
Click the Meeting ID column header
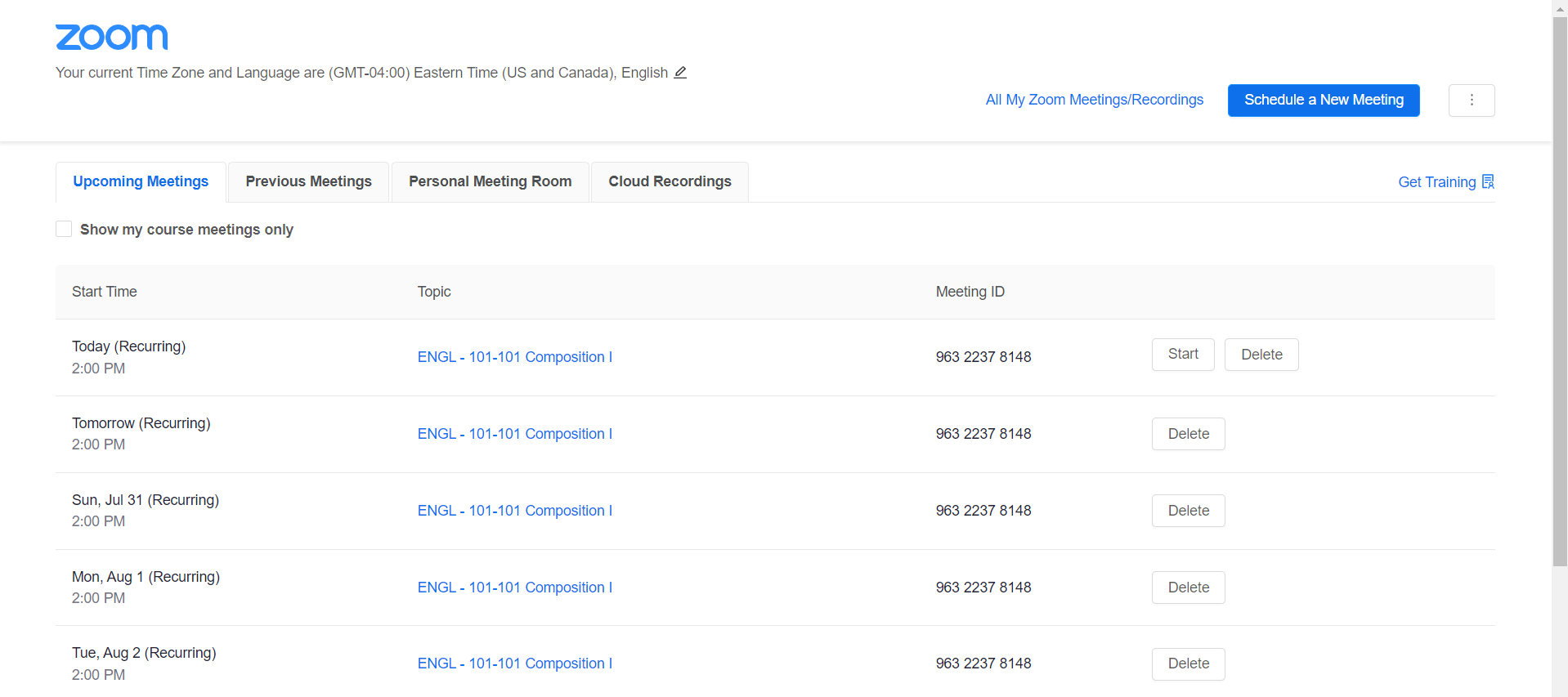[970, 292]
